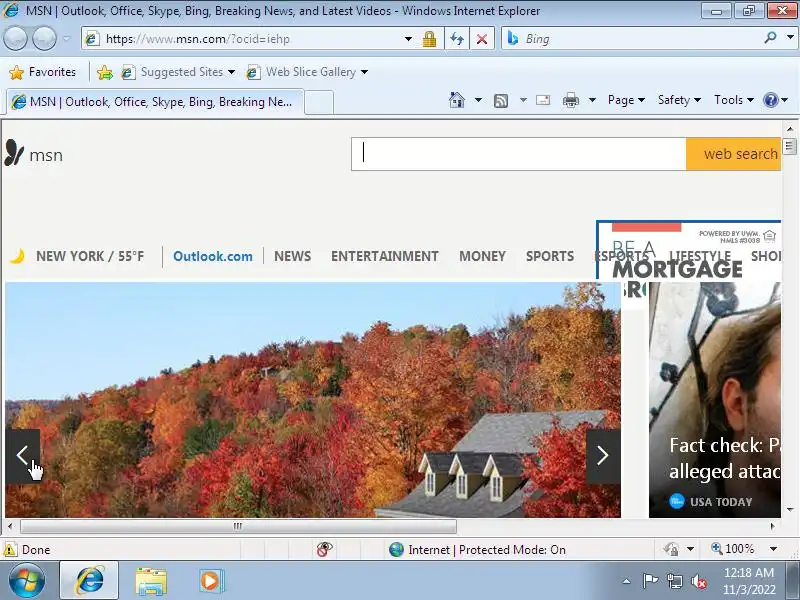The height and width of the screenshot is (600, 800).
Task: Open Windows Media Player from taskbar
Action: pyautogui.click(x=210, y=581)
